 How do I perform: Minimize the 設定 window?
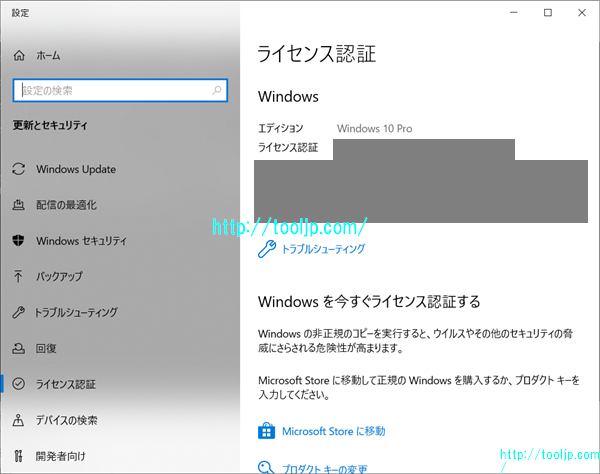(514, 13)
